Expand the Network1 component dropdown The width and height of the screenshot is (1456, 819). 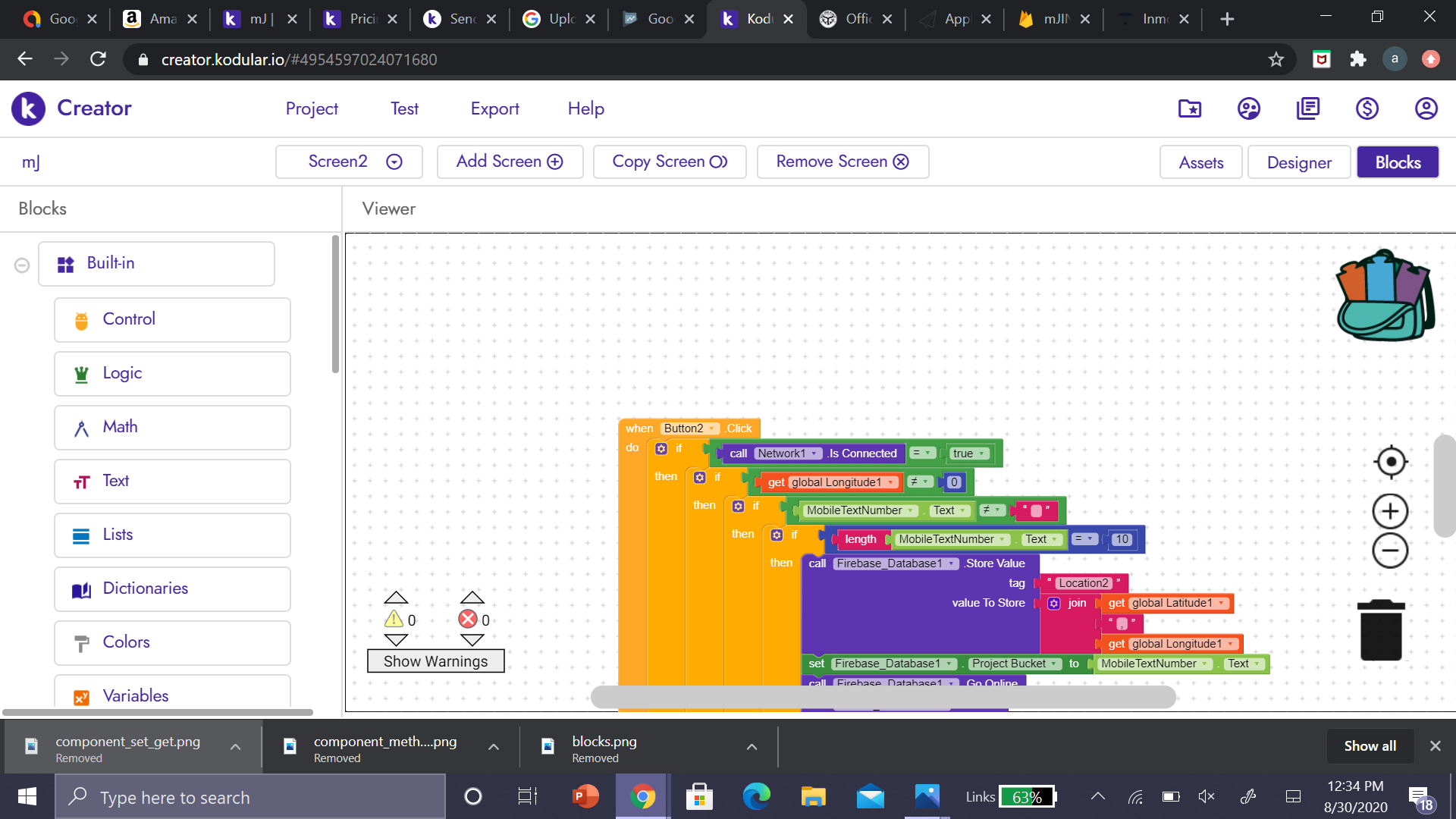tap(814, 453)
